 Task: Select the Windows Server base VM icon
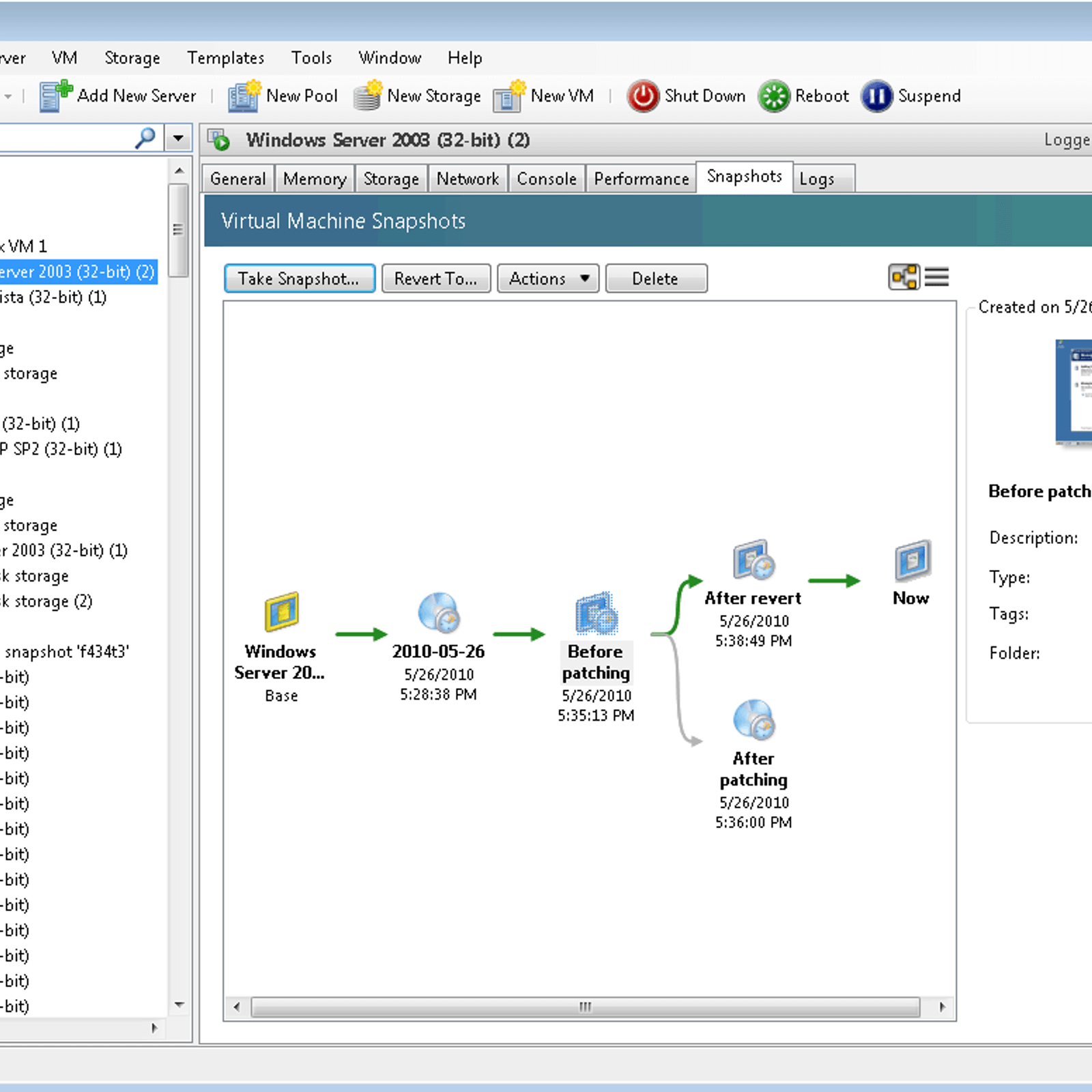[282, 612]
